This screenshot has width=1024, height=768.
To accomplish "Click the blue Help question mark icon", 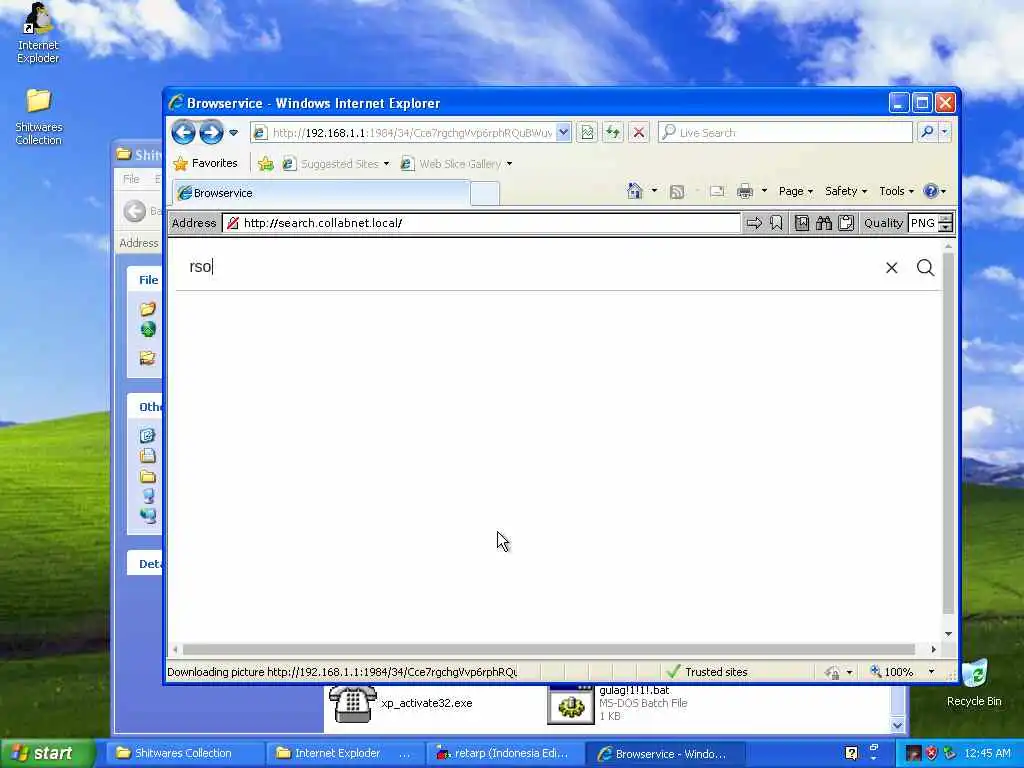I will 931,191.
